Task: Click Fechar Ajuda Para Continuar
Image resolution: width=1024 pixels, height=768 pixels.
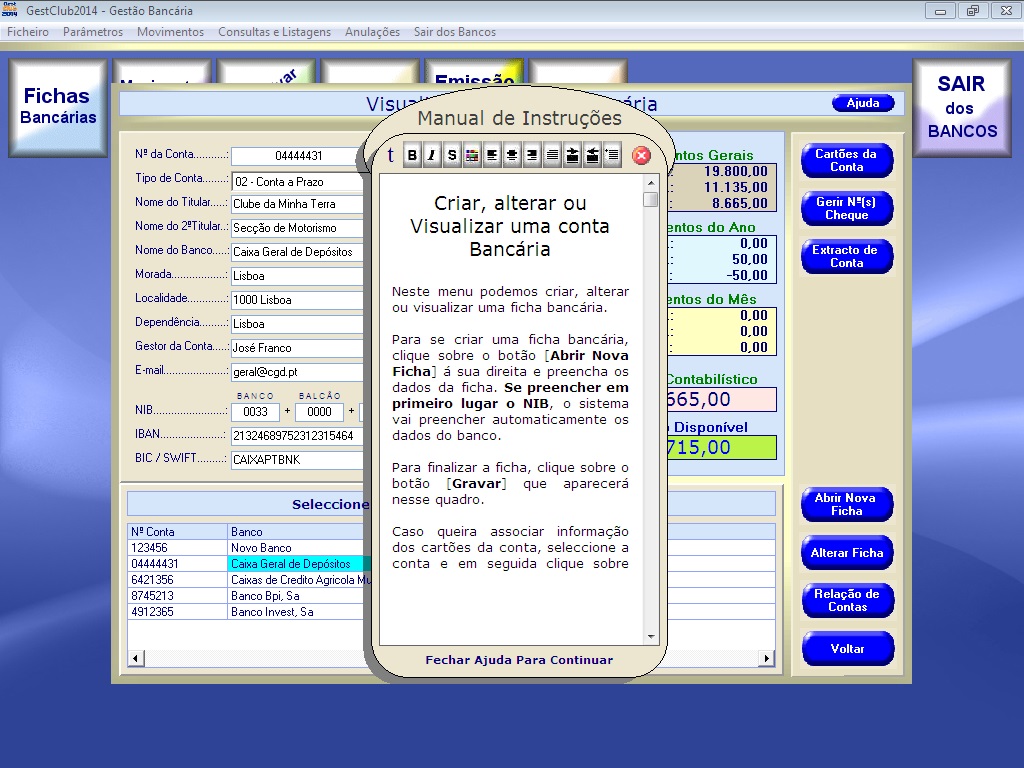Action: [519, 660]
